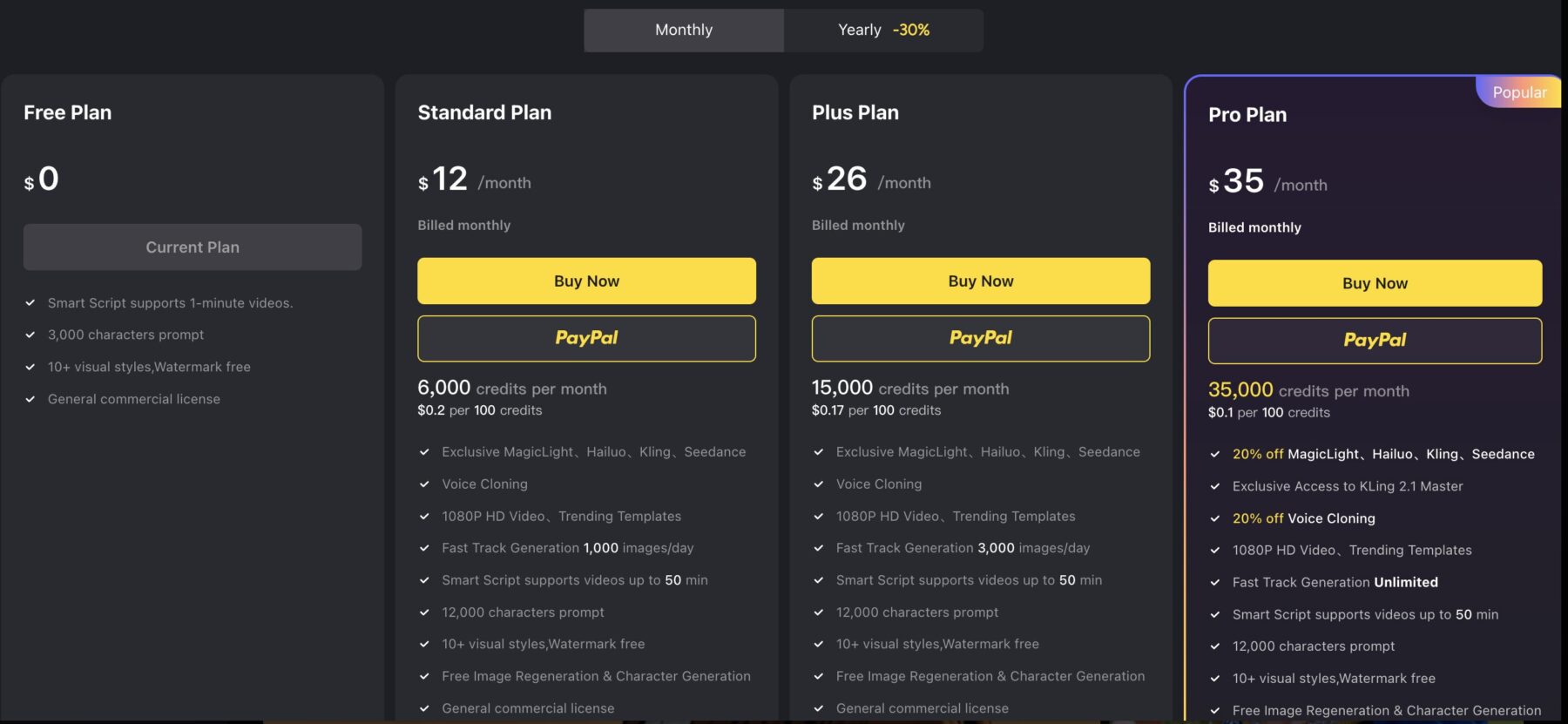The height and width of the screenshot is (724, 1568).
Task: Click Buy Now under Plus Plan
Action: point(981,281)
